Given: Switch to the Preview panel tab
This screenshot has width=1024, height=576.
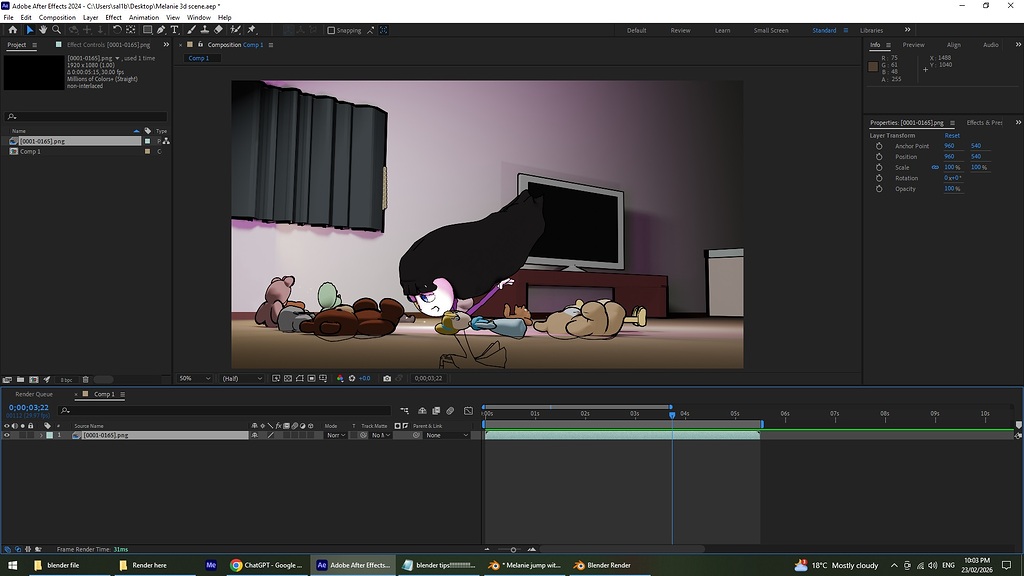Looking at the screenshot, I should [913, 45].
